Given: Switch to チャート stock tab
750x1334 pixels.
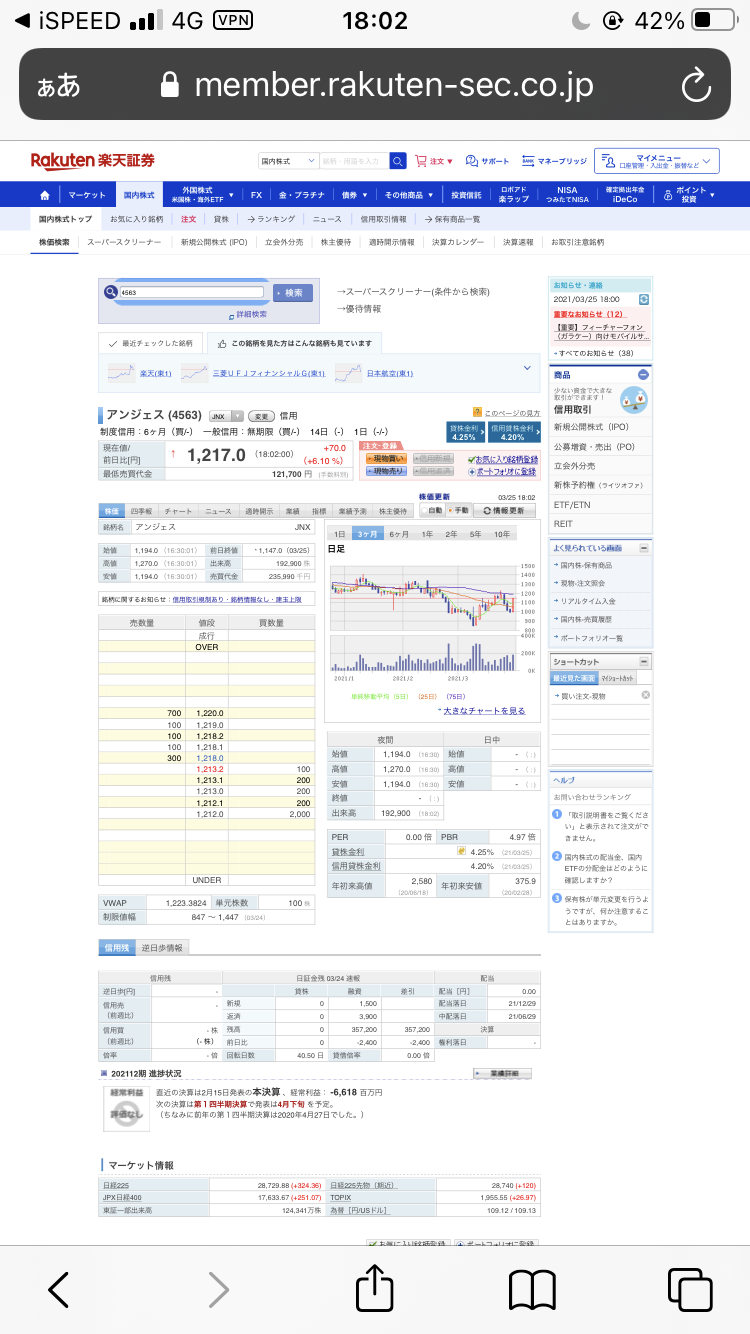Looking at the screenshot, I should 178,511.
